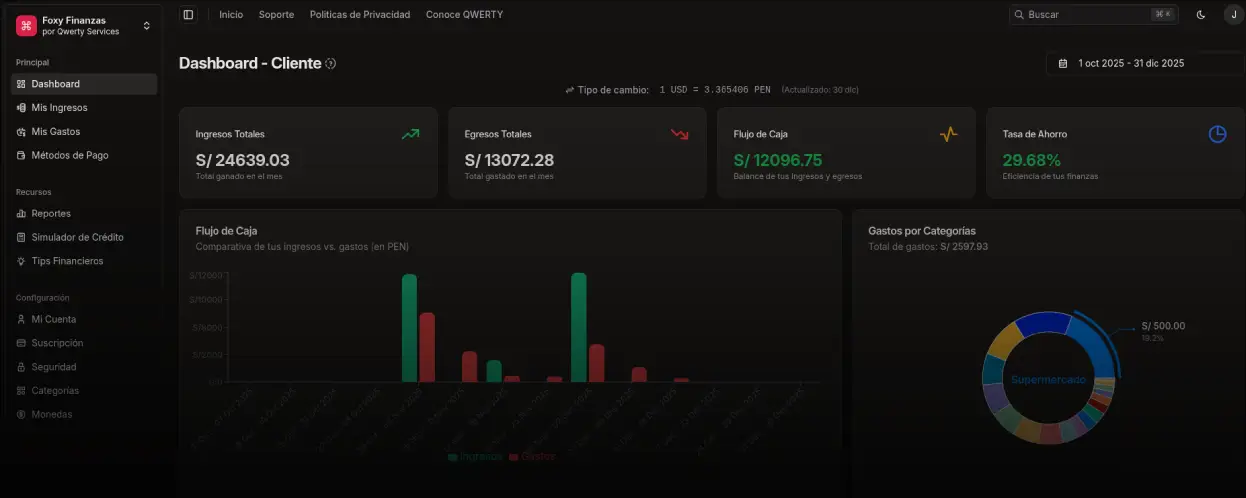Click the info icon beside Dashboard - Cliente
1246x498 pixels.
click(331, 64)
